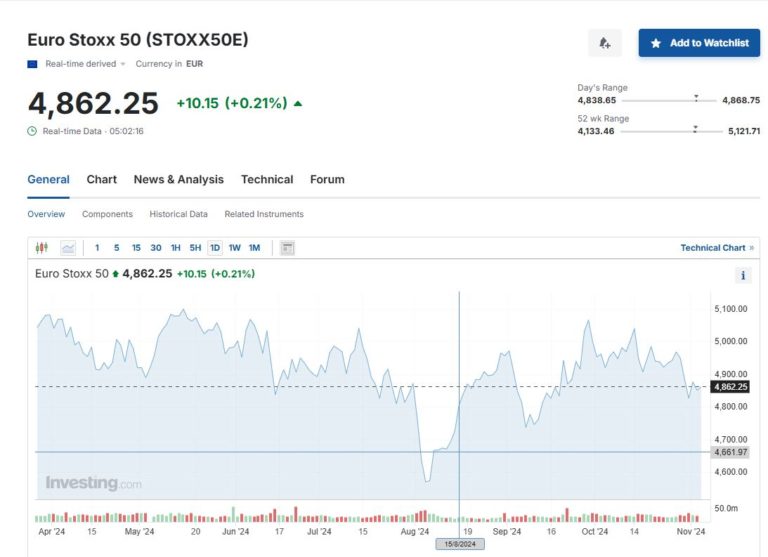Click the real-time data clock icon
The height and width of the screenshot is (557, 768).
pyautogui.click(x=32, y=131)
